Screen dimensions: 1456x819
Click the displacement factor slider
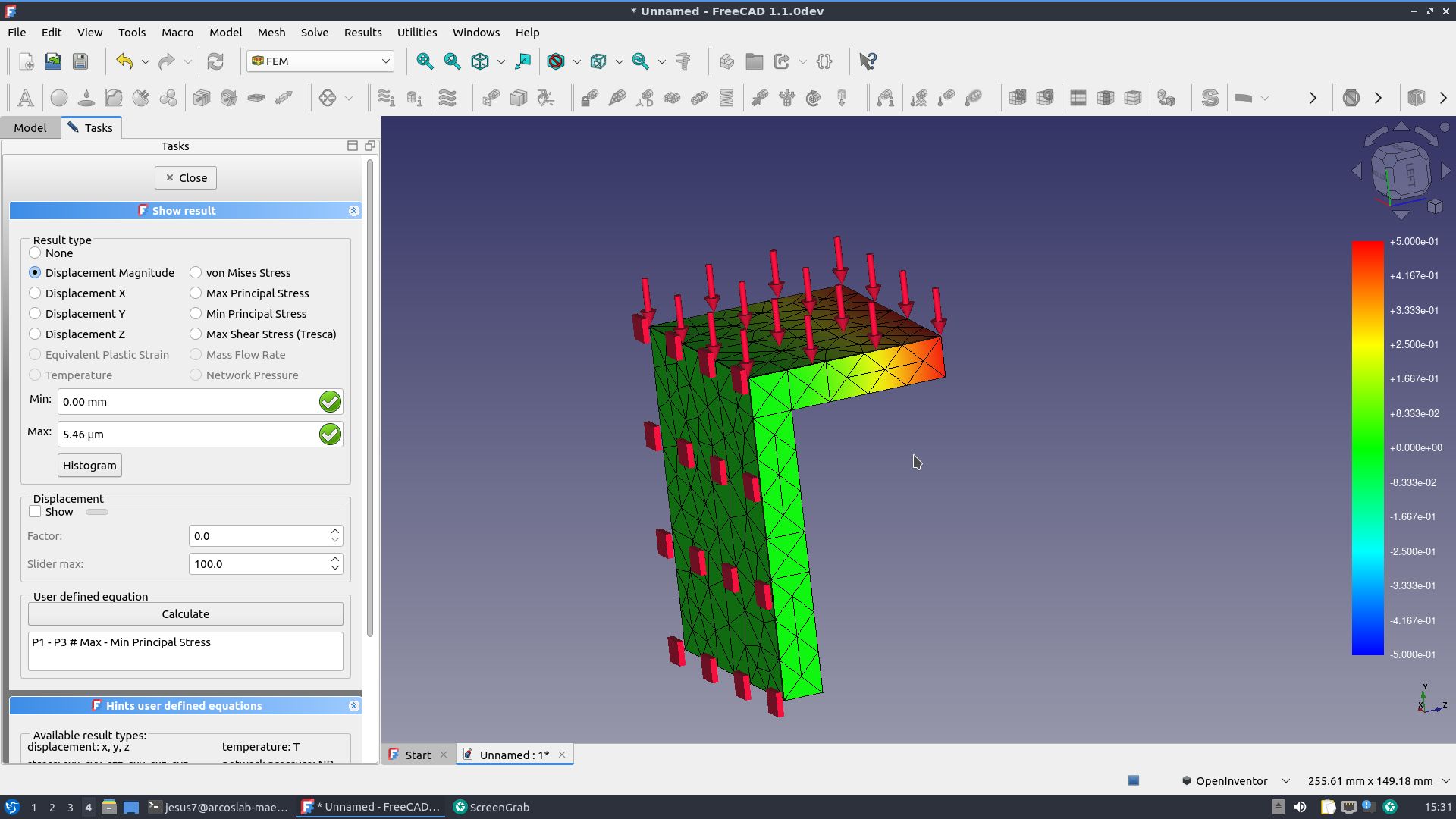coord(97,512)
